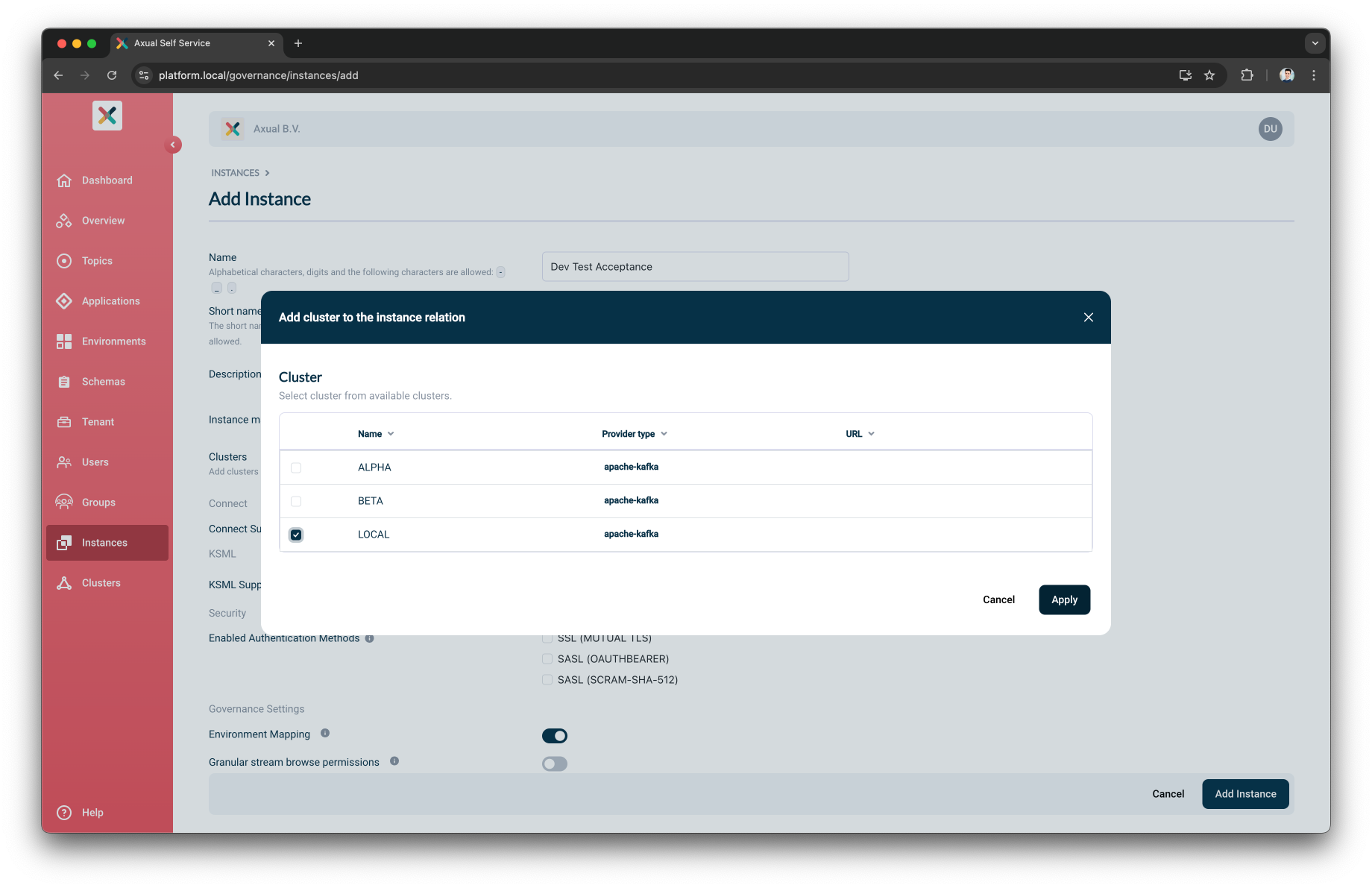Click the Schemas clipboard icon
This screenshot has height=888, width=1372.
(64, 382)
